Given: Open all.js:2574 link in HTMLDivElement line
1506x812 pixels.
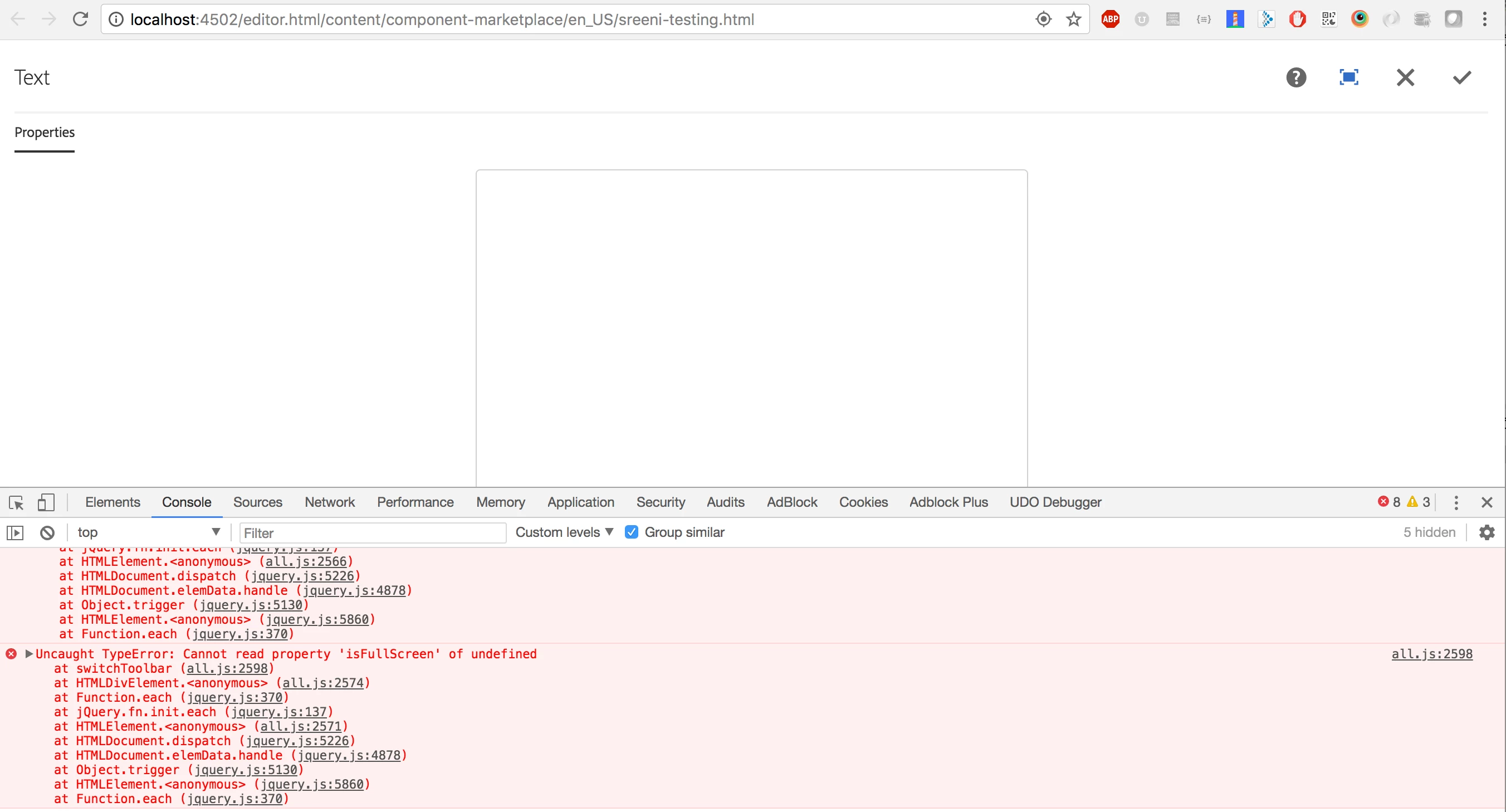Looking at the screenshot, I should click(322, 683).
